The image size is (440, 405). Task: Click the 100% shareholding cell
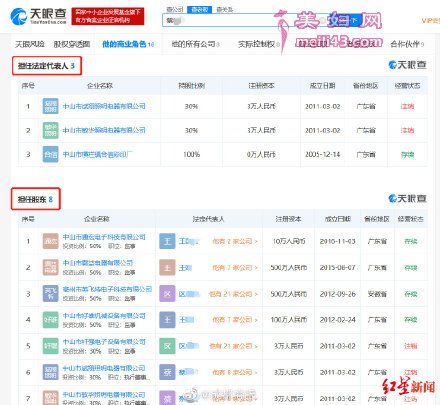tap(191, 154)
